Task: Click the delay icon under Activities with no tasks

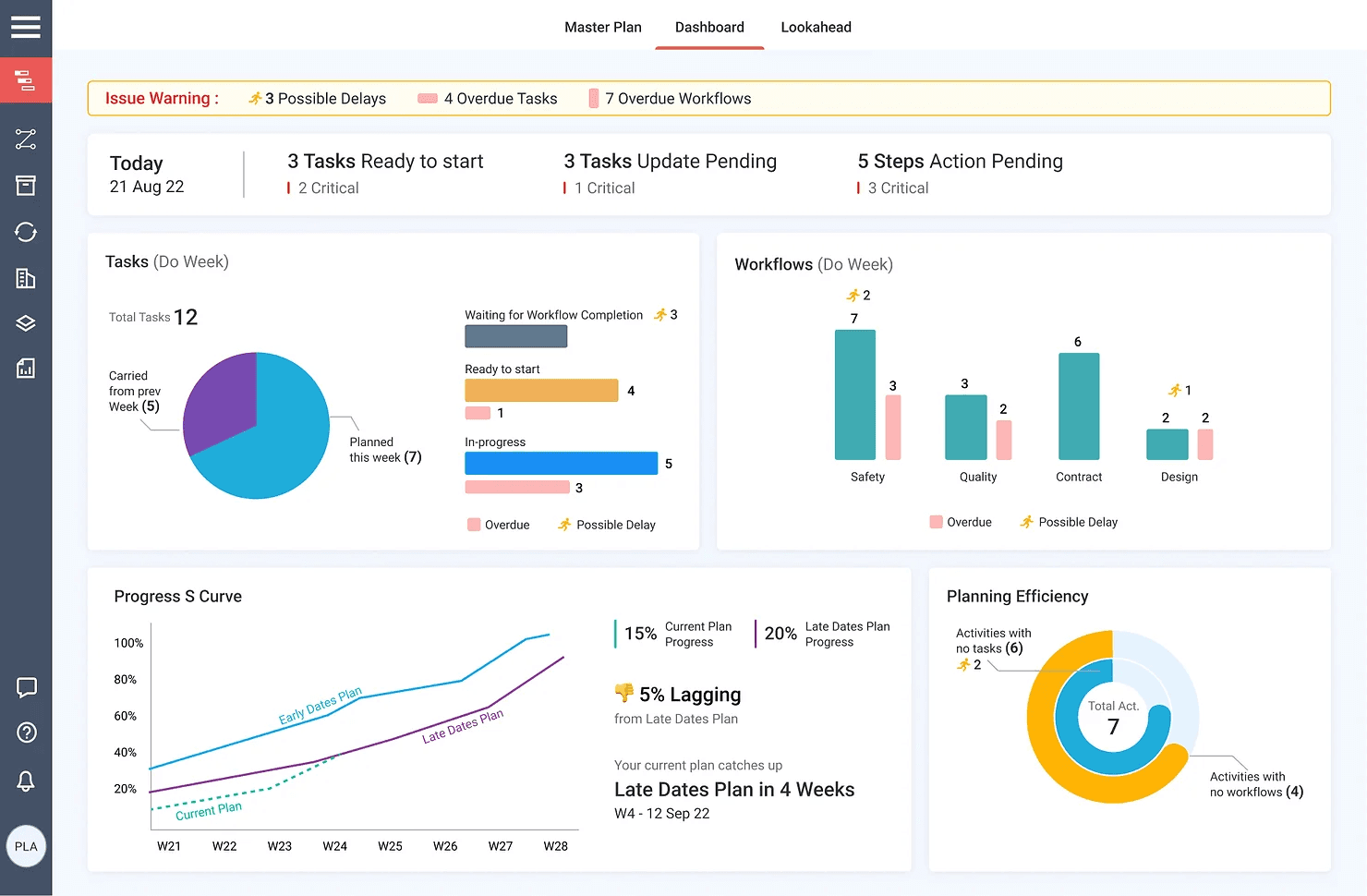Action: pyautogui.click(x=963, y=664)
